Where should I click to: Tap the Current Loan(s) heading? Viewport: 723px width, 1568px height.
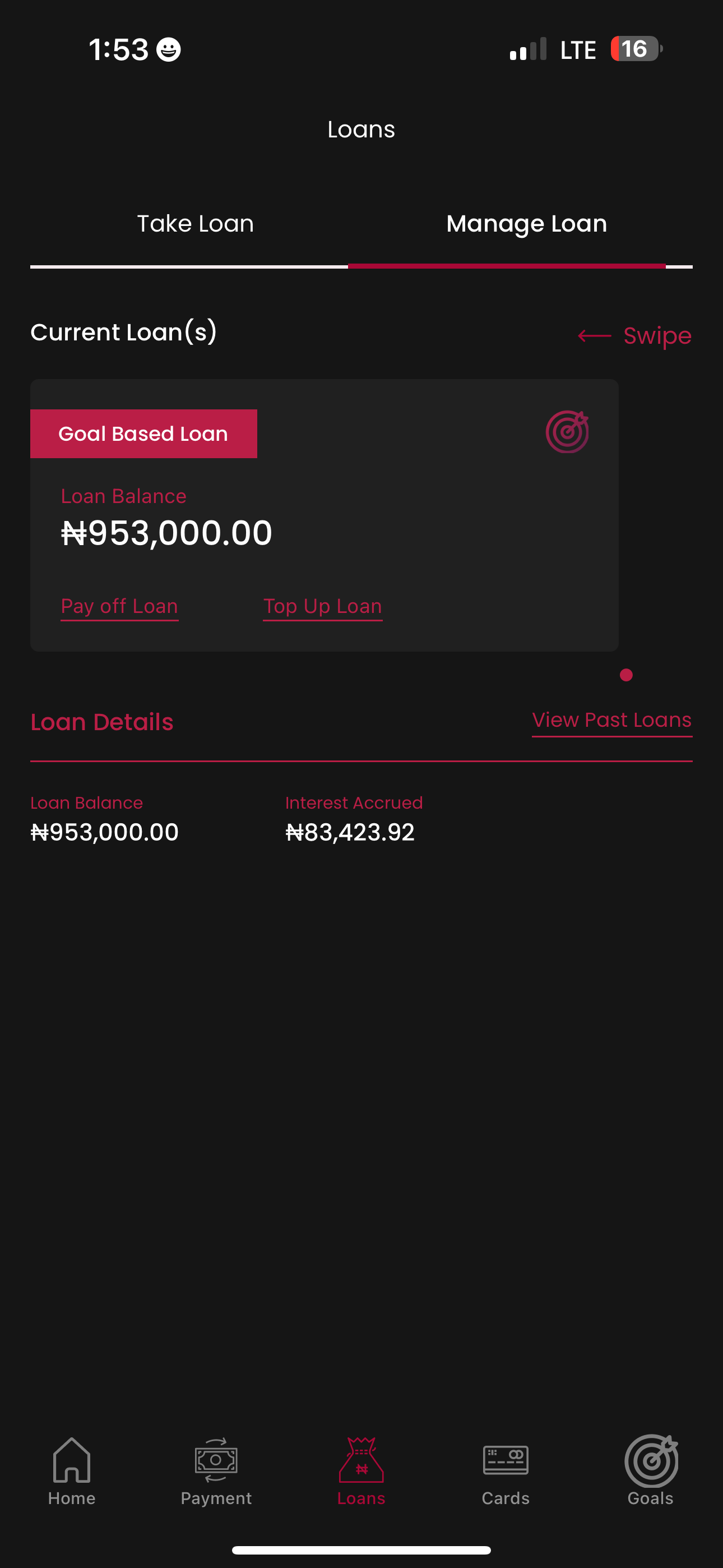(123, 333)
